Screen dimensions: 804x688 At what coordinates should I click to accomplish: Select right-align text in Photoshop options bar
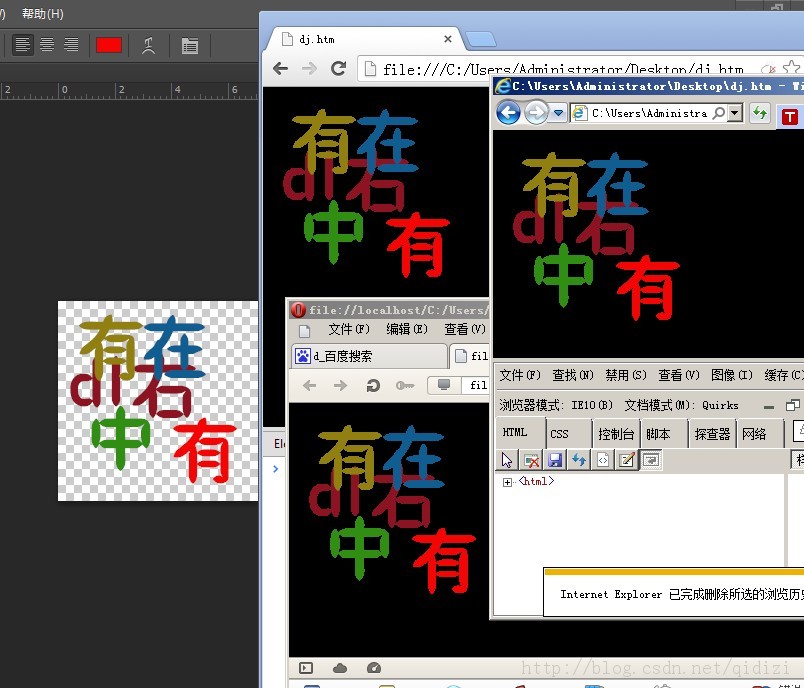pos(71,45)
